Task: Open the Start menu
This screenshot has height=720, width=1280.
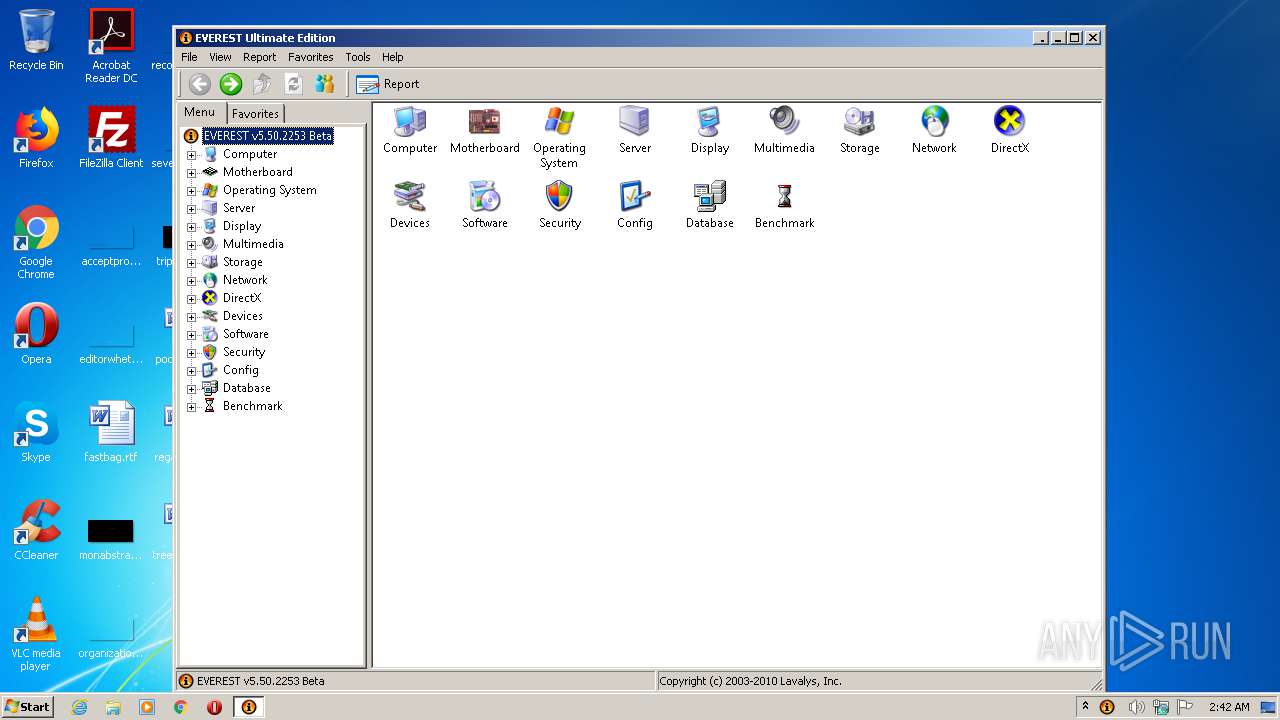Action: point(27,707)
